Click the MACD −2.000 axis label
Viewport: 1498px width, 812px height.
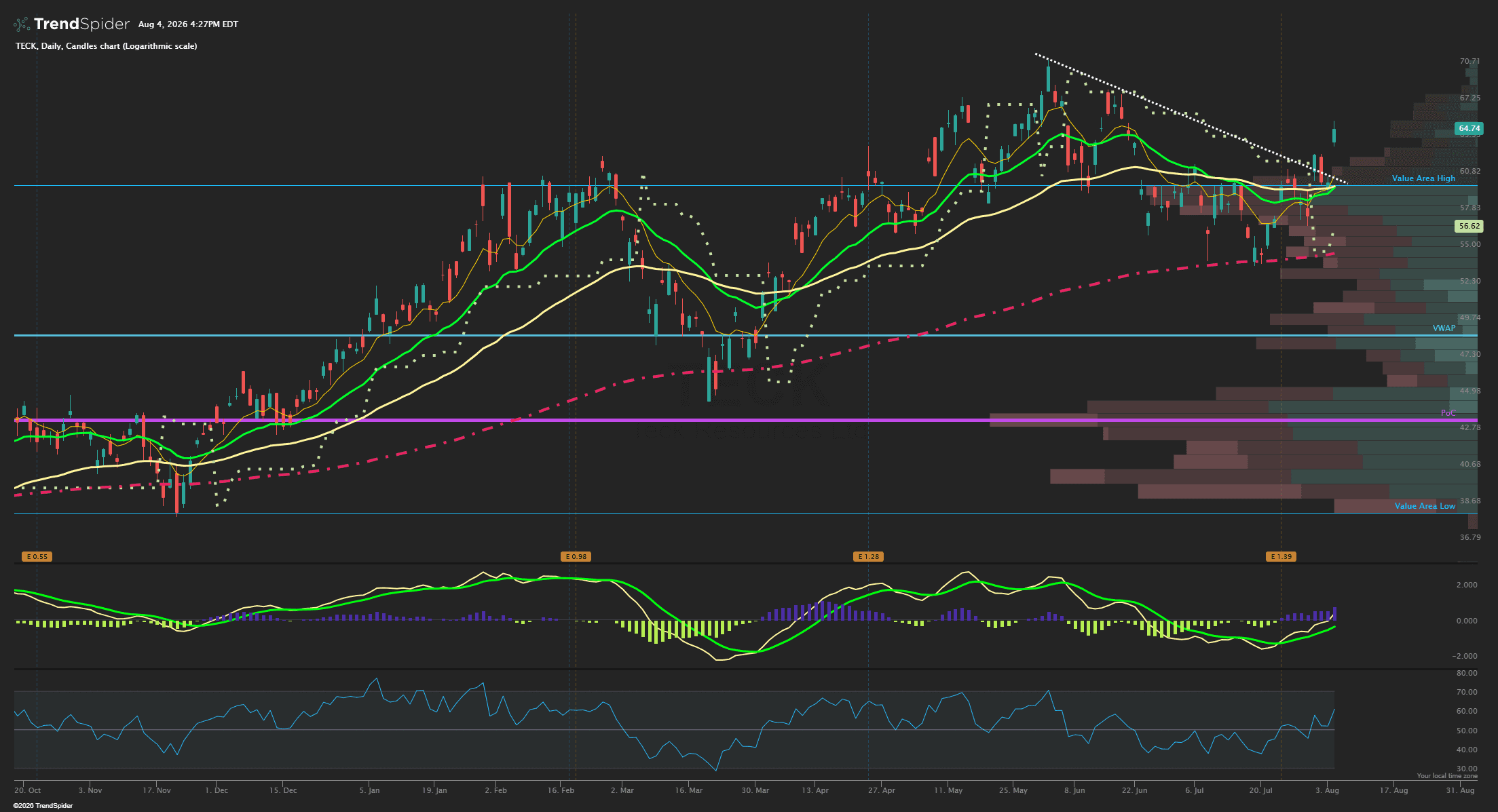click(x=1465, y=656)
